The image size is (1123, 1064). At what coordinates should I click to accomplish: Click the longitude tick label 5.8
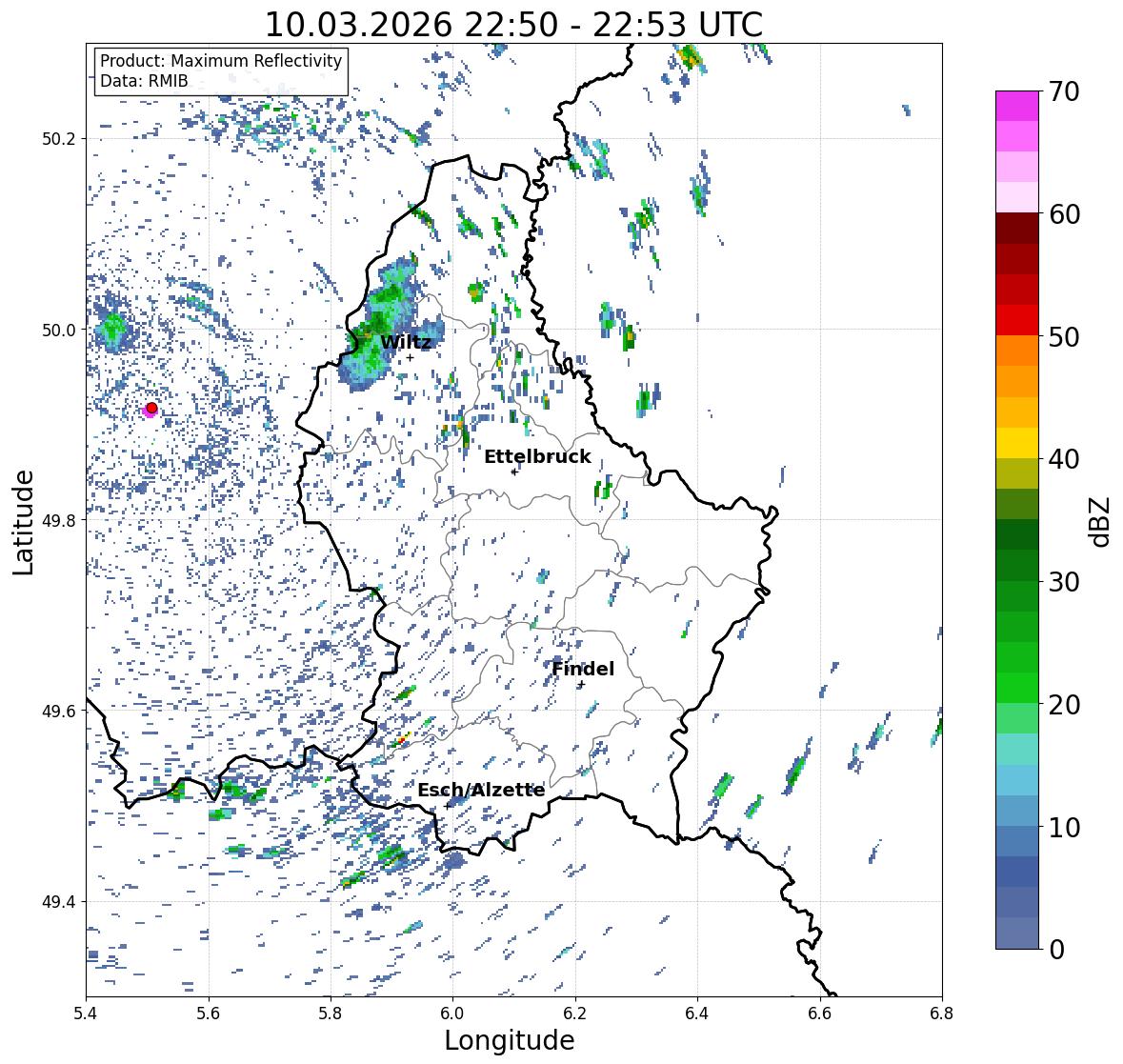coord(331,1013)
